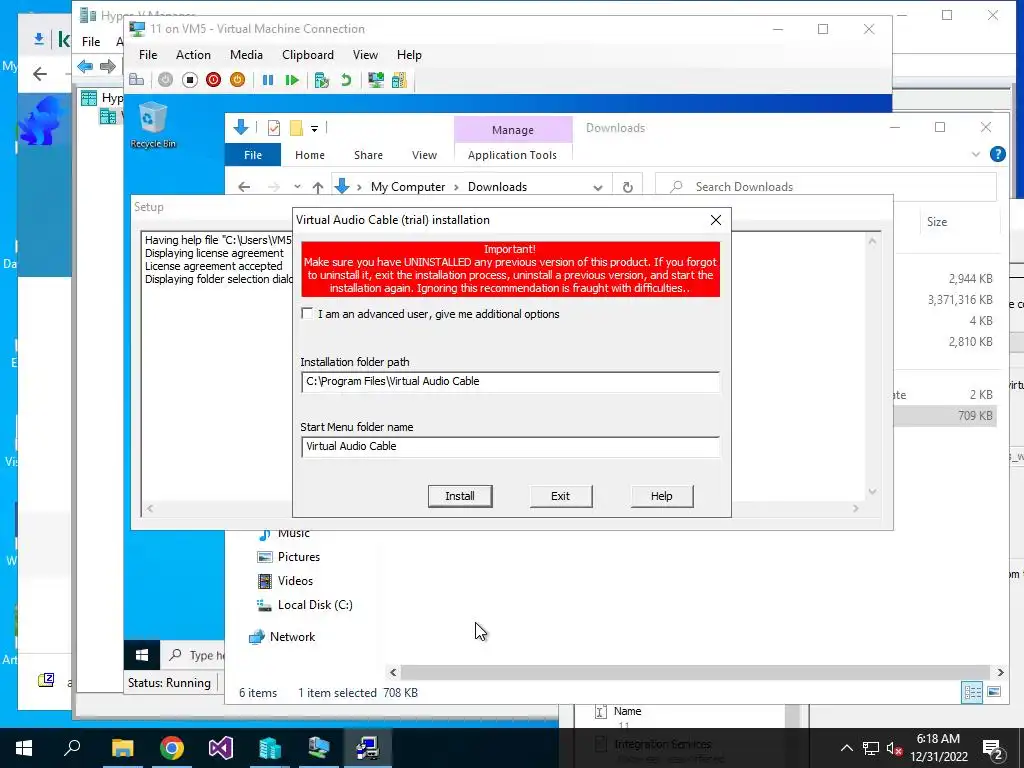Click the Search Downloads field
This screenshot has height=768, width=1024.
[x=825, y=187]
